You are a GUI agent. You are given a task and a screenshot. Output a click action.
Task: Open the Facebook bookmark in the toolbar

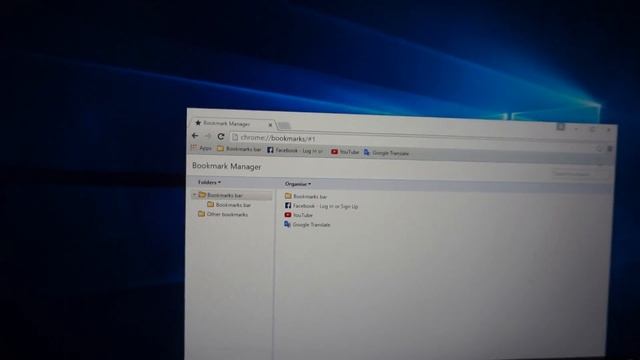[x=295, y=151]
